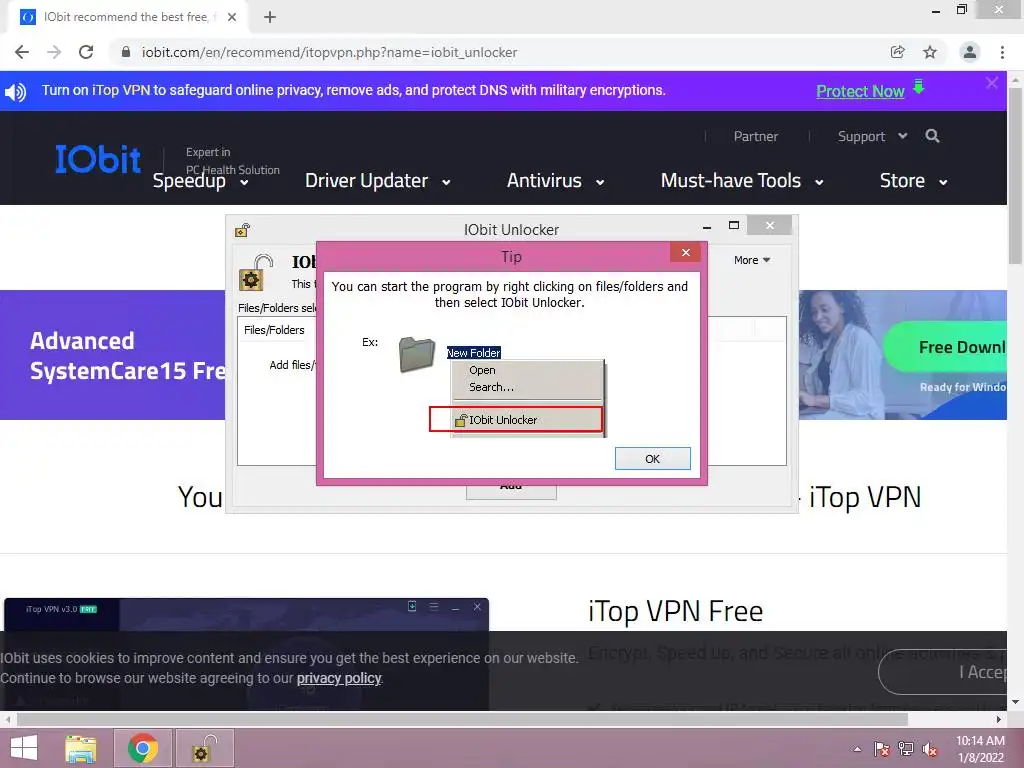Click the site padlock icon in address bar
Screen dimensions: 1024x768
[x=126, y=52]
